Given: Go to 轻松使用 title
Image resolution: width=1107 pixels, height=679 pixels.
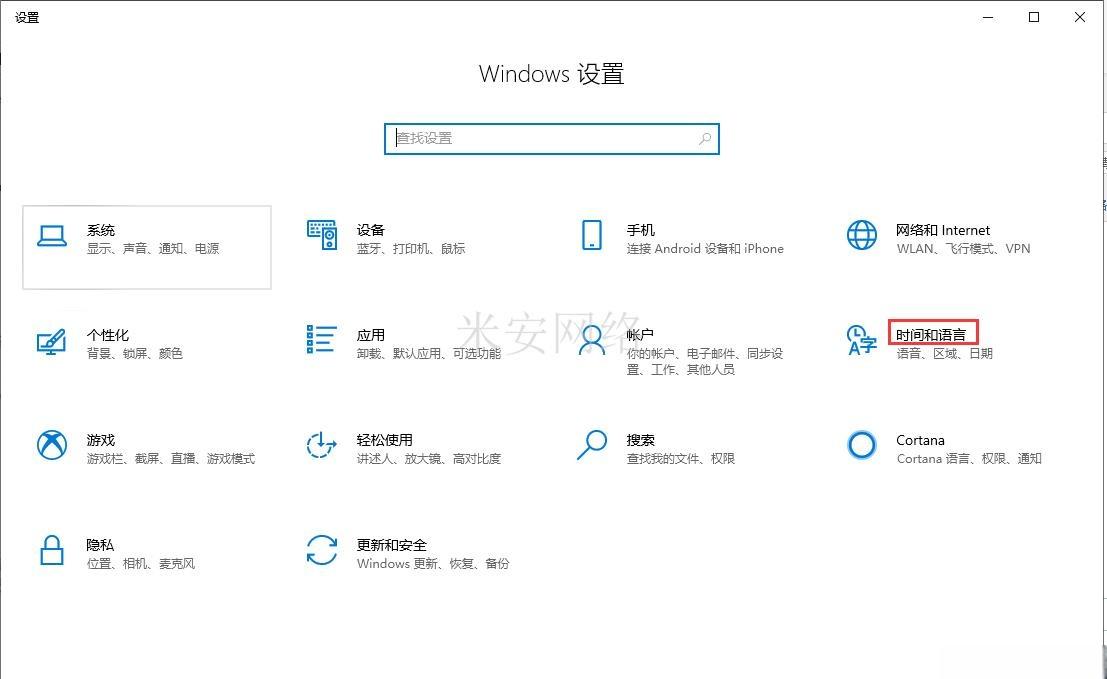Looking at the screenshot, I should (385, 440).
